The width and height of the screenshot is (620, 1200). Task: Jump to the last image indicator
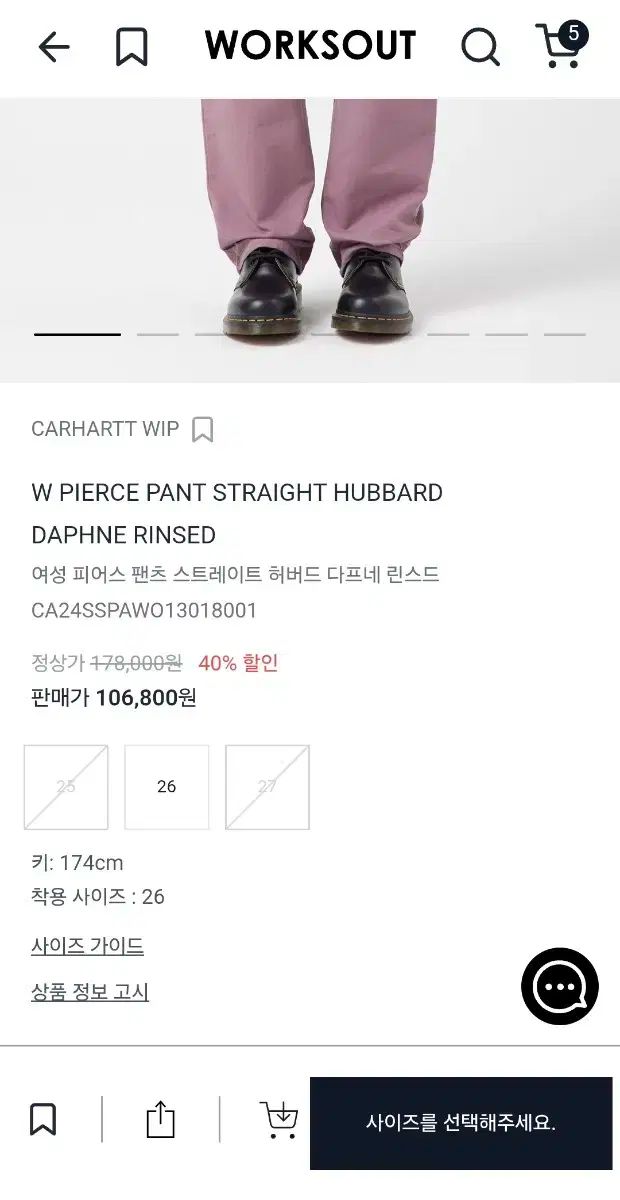[x=564, y=334]
